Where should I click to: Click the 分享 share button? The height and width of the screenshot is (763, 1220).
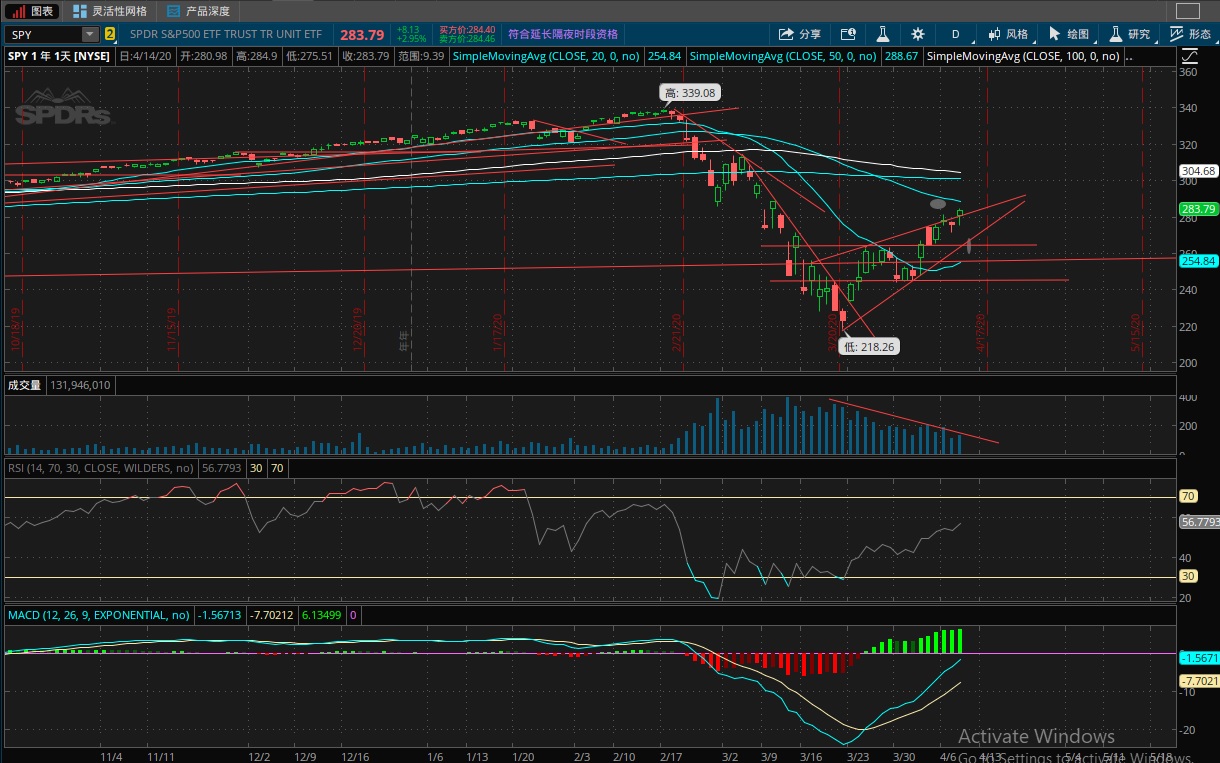(x=800, y=34)
